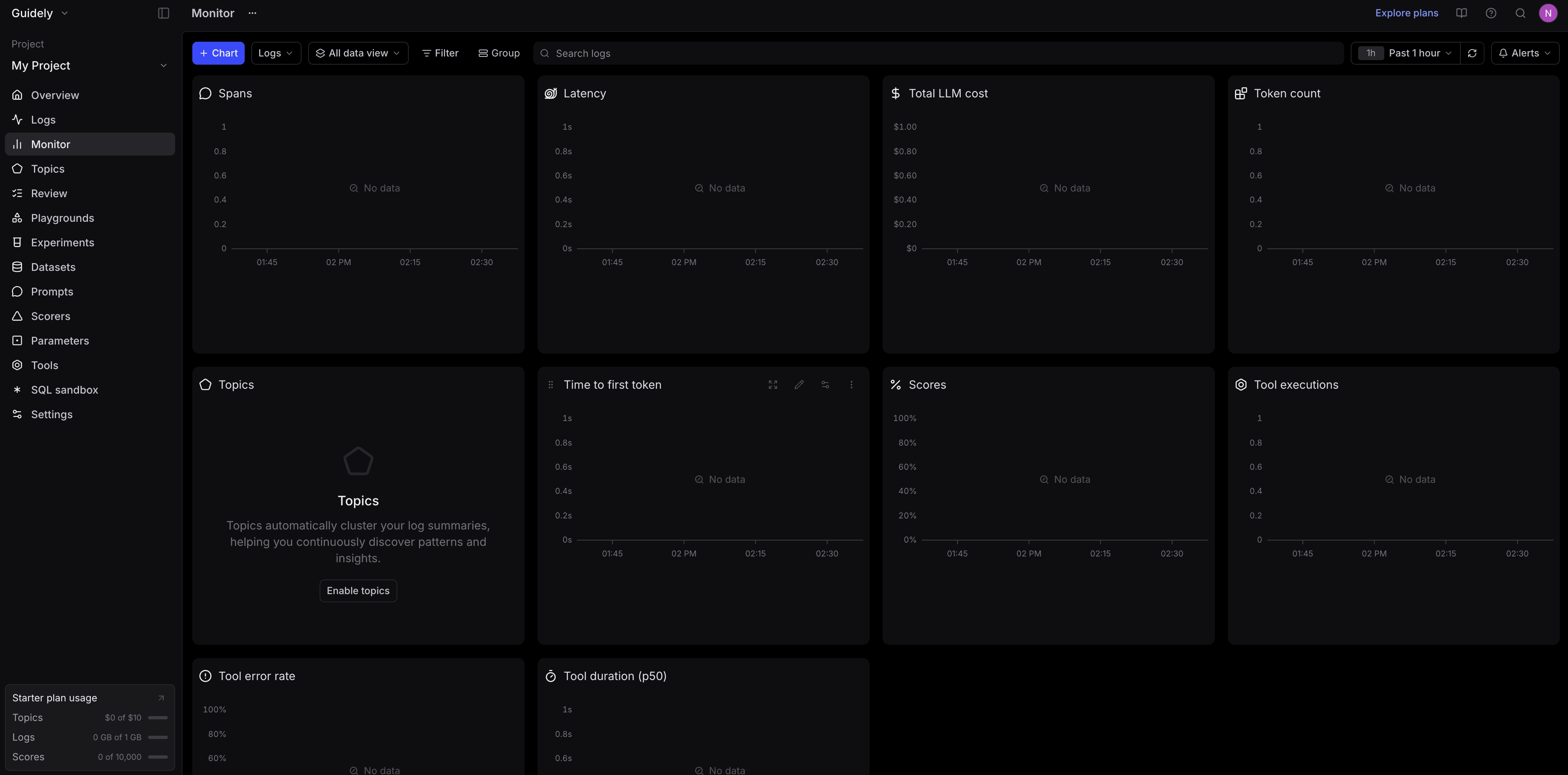
Task: Open the Monitor more options ellipsis
Action: (x=252, y=14)
